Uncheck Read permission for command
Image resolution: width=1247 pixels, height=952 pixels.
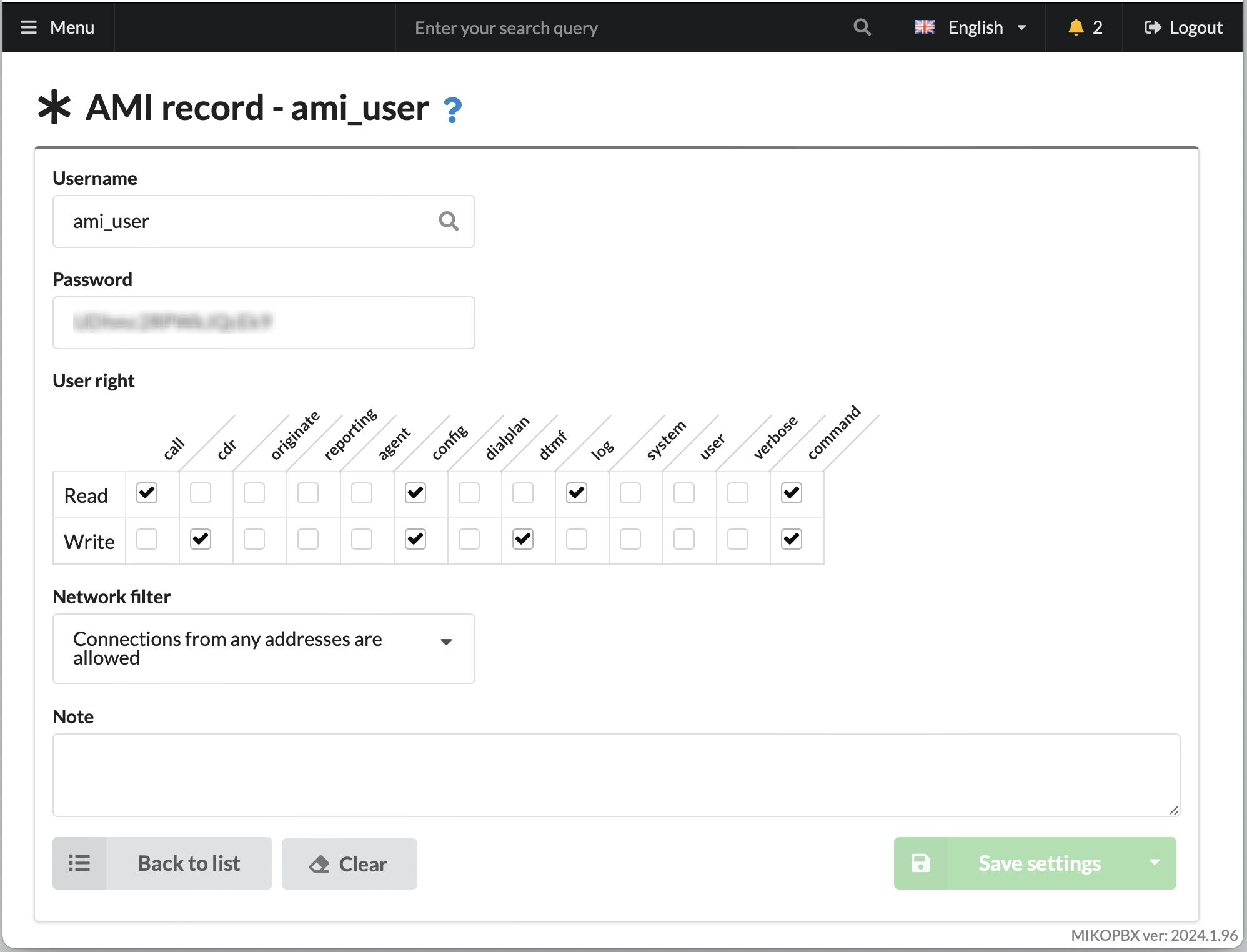792,493
